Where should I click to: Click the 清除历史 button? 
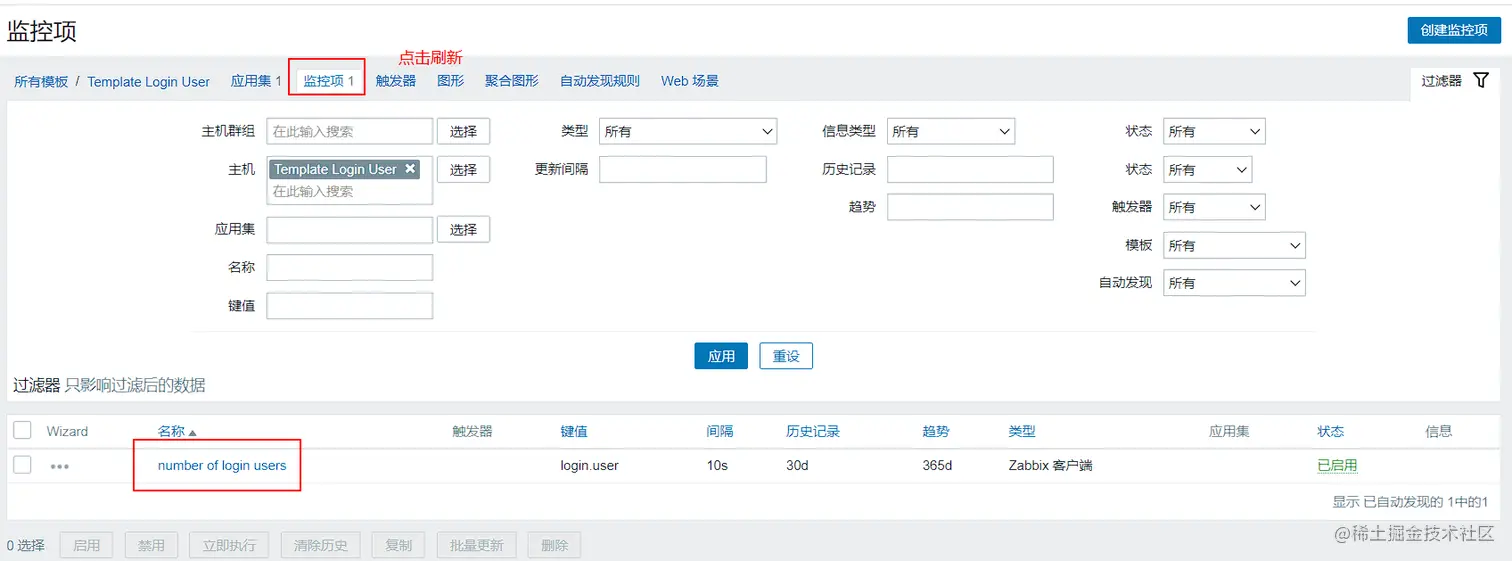320,545
